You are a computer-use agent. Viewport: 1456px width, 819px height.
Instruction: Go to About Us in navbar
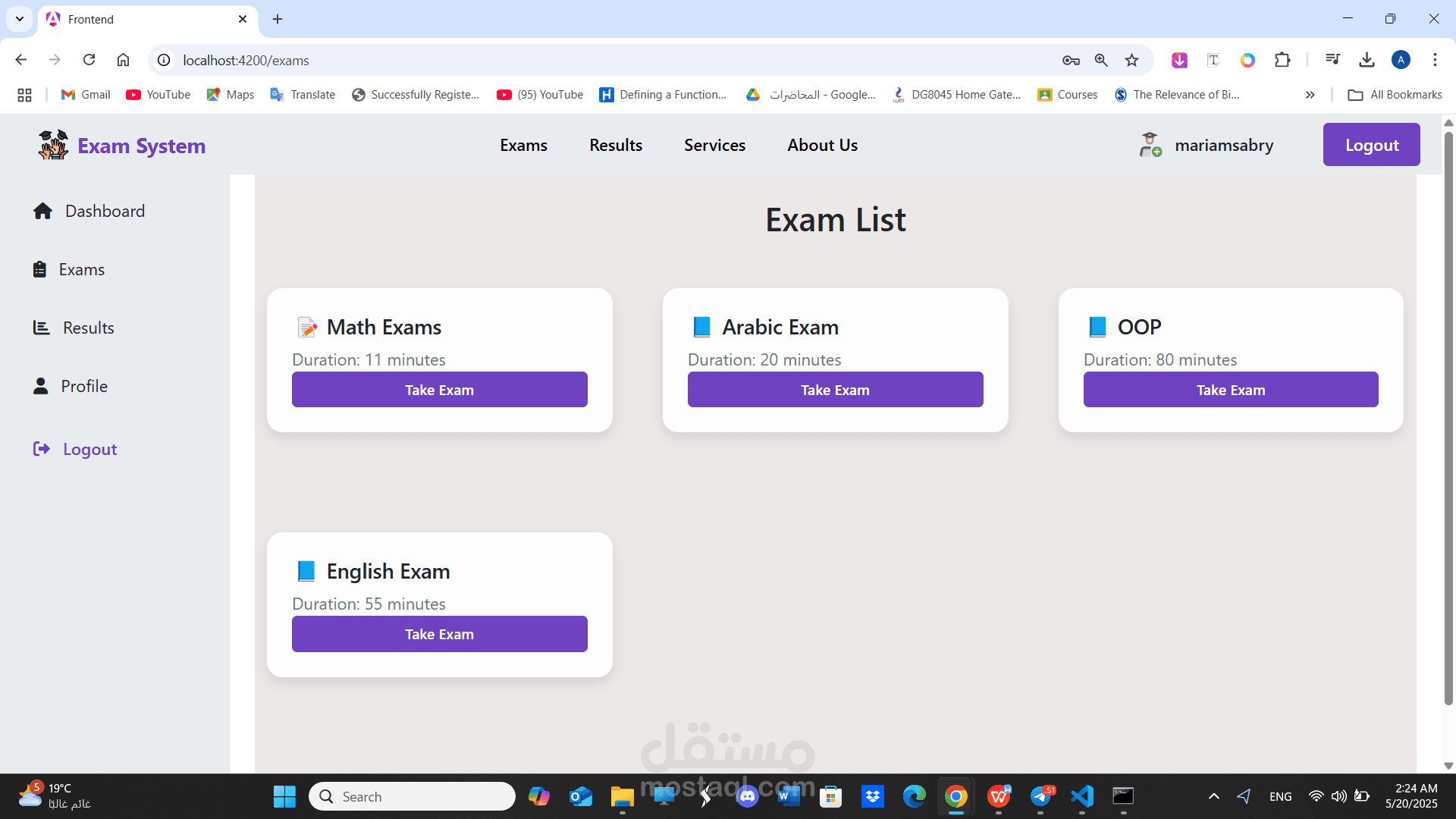(x=822, y=145)
